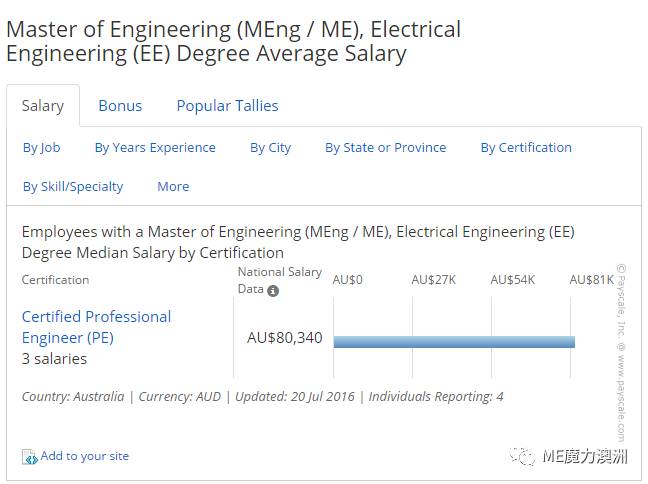
Task: Select the Popular Tallies tab
Action: (227, 106)
